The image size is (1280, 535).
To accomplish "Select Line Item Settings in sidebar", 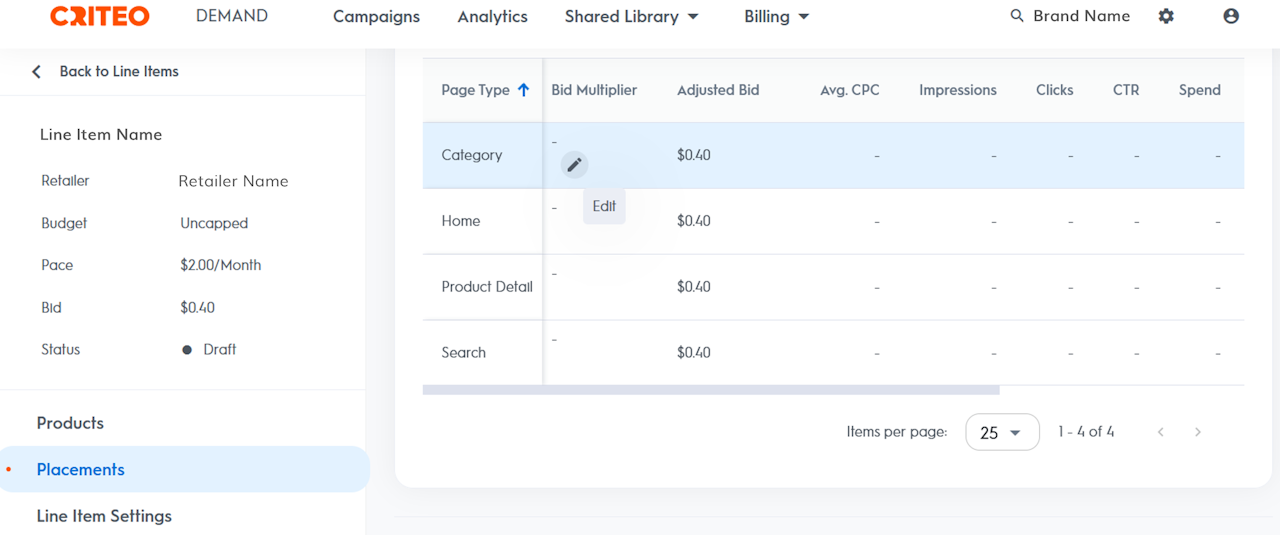I will [104, 516].
